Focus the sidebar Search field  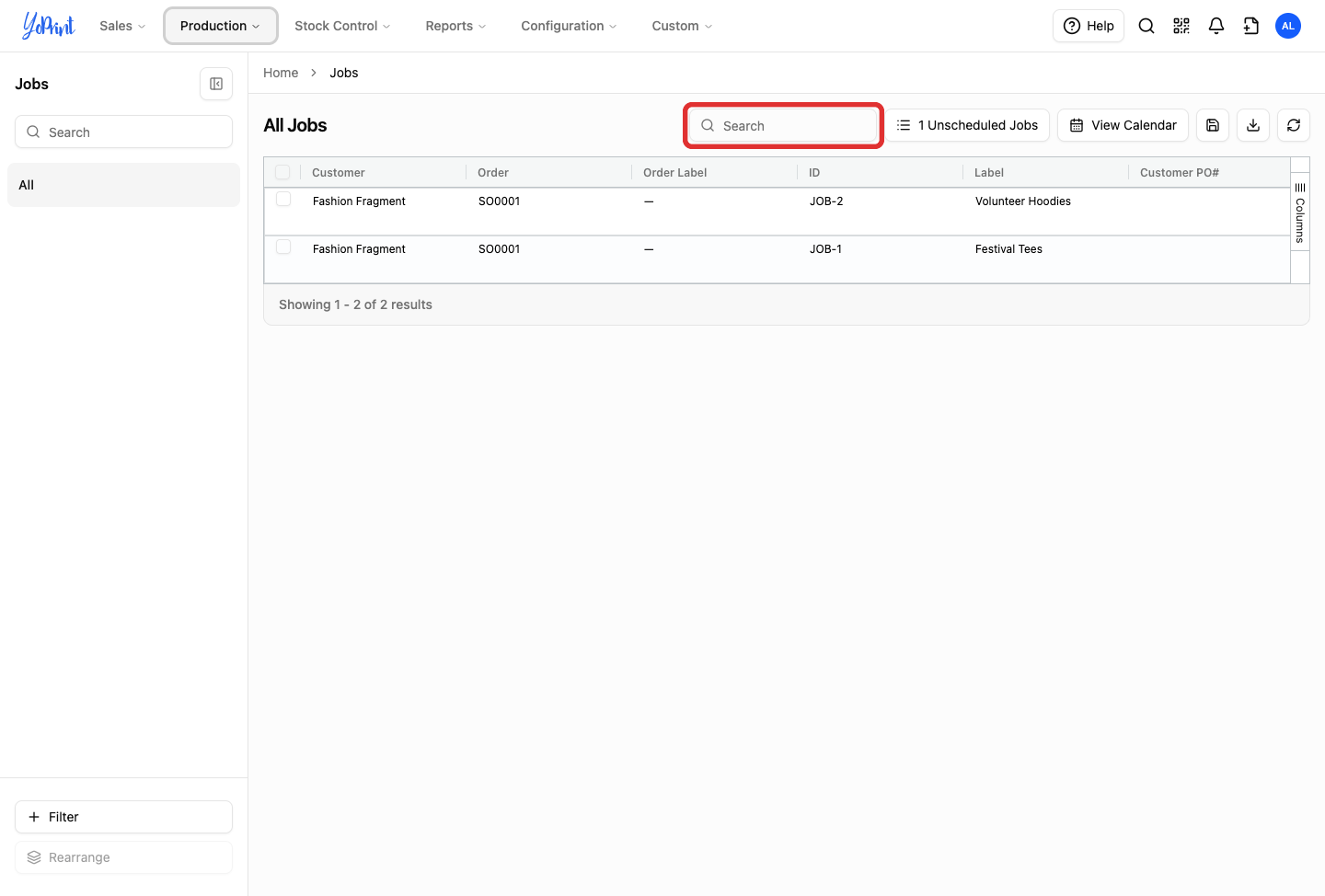[x=123, y=132]
